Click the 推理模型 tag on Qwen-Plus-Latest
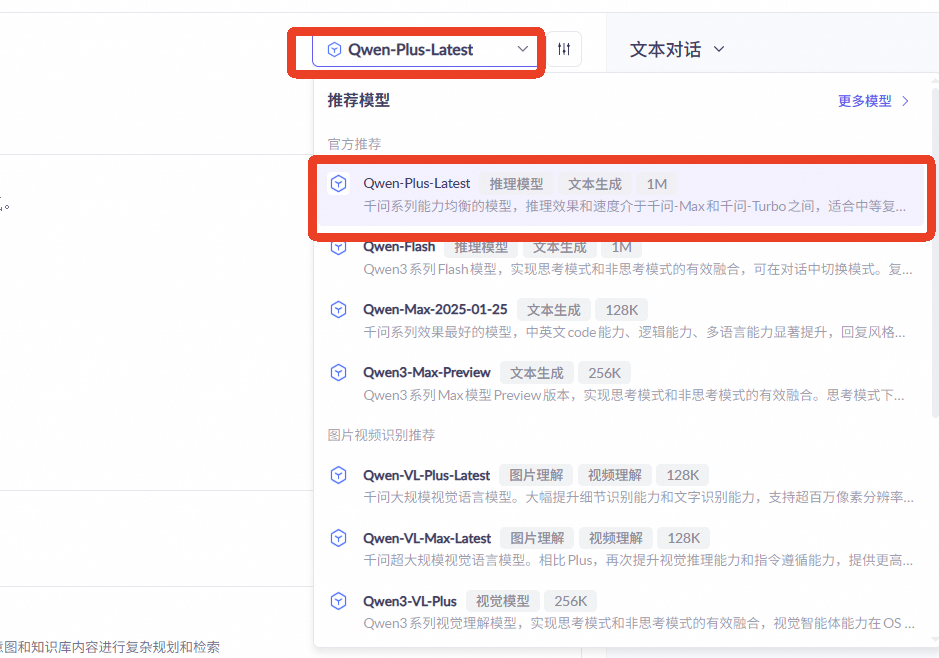Image resolution: width=939 pixels, height=658 pixels. pos(516,184)
